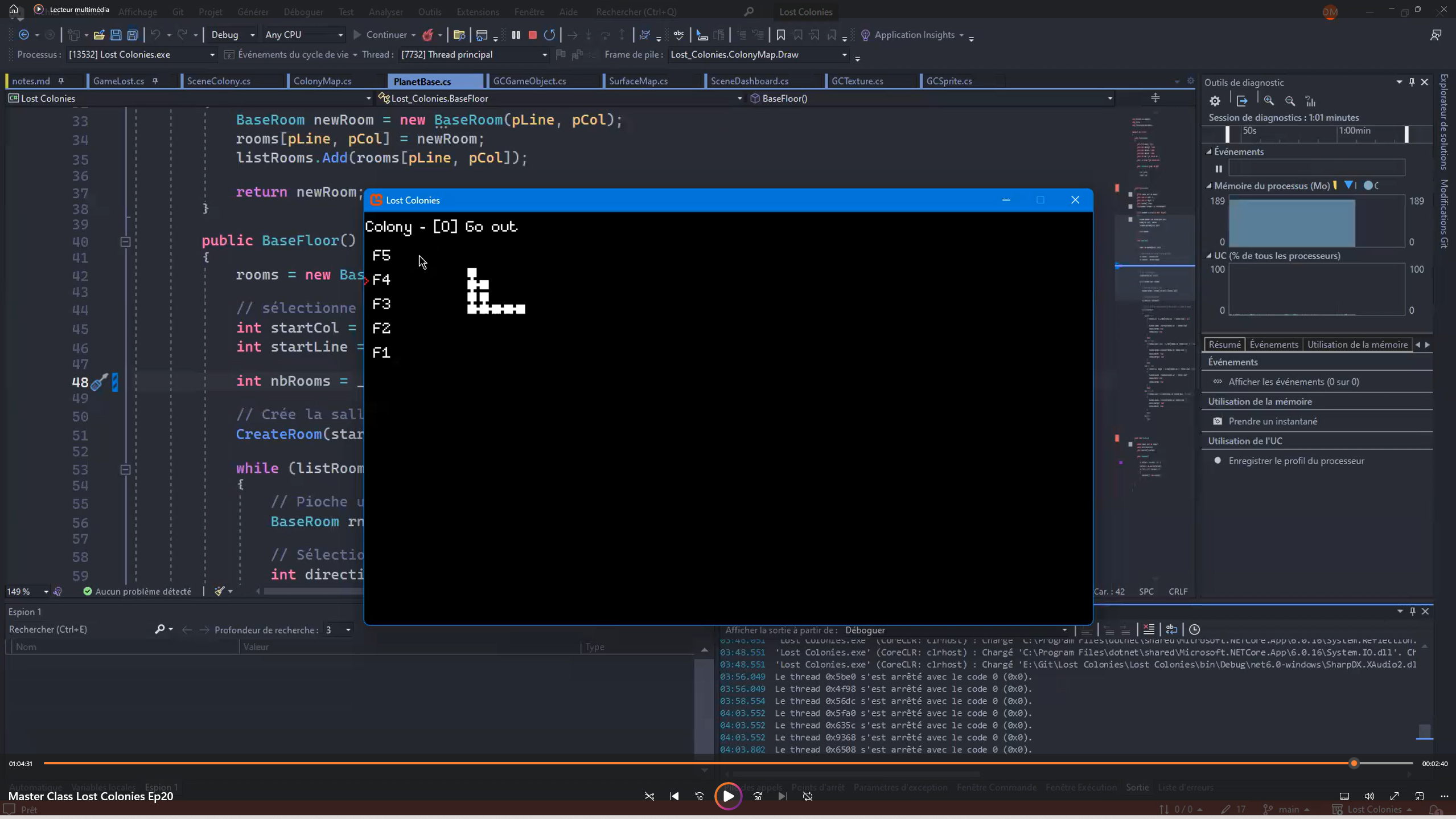This screenshot has width=1456, height=819.
Task: Click the media player play button
Action: coord(728,796)
